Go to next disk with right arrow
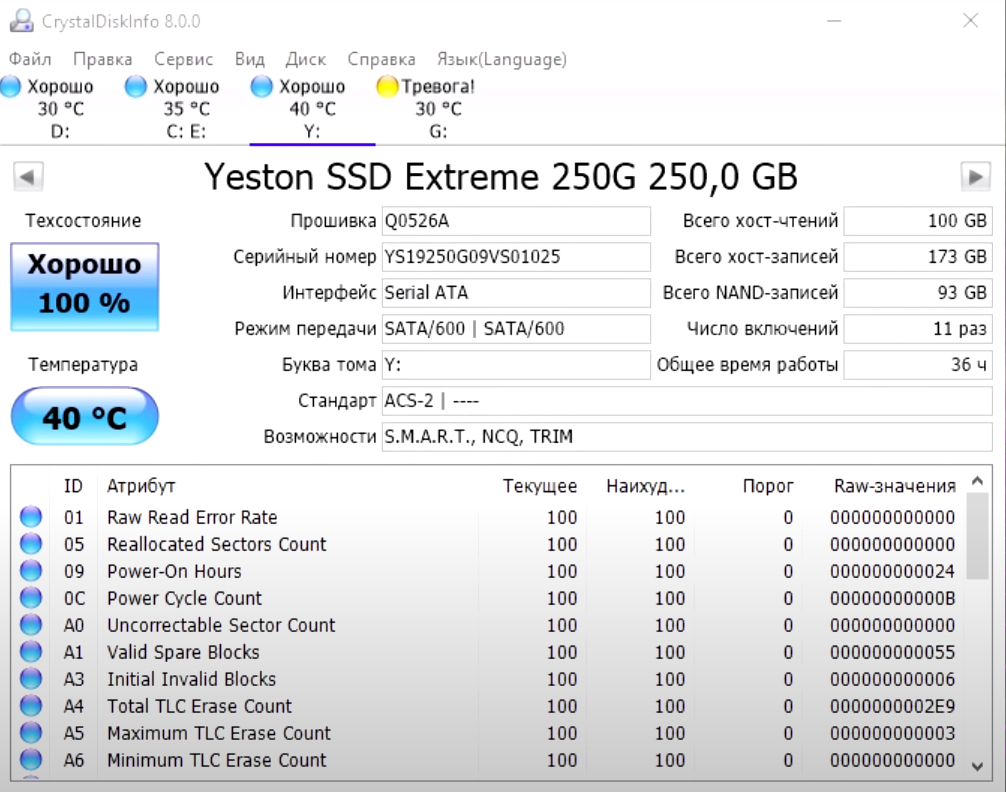This screenshot has height=792, width=1006. point(975,176)
